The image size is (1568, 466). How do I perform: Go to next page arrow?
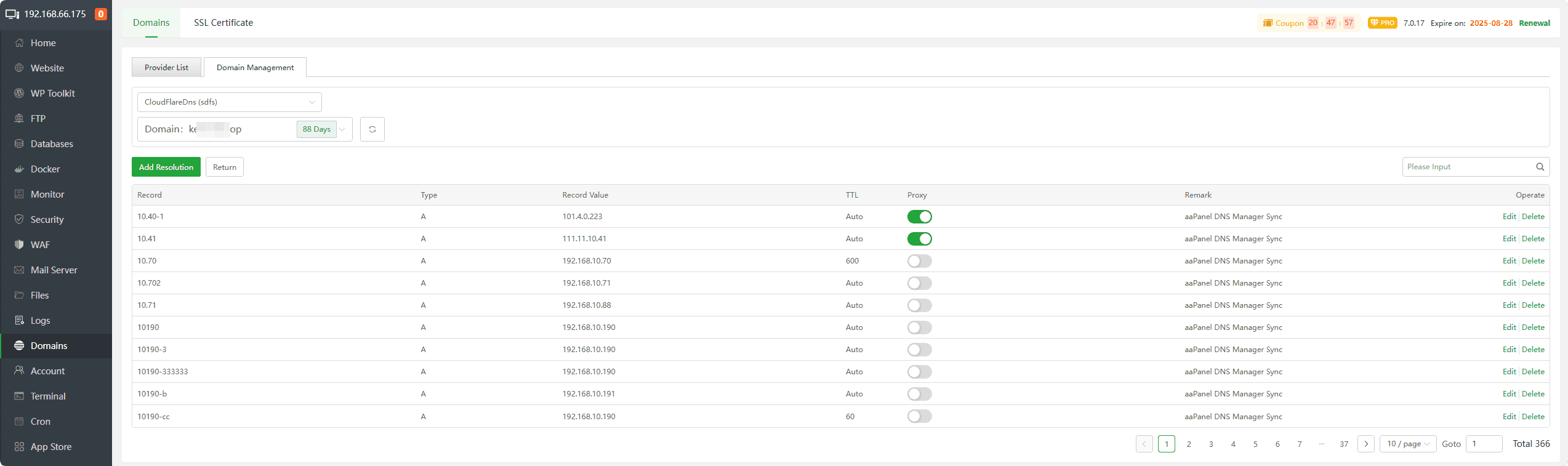click(1366, 444)
